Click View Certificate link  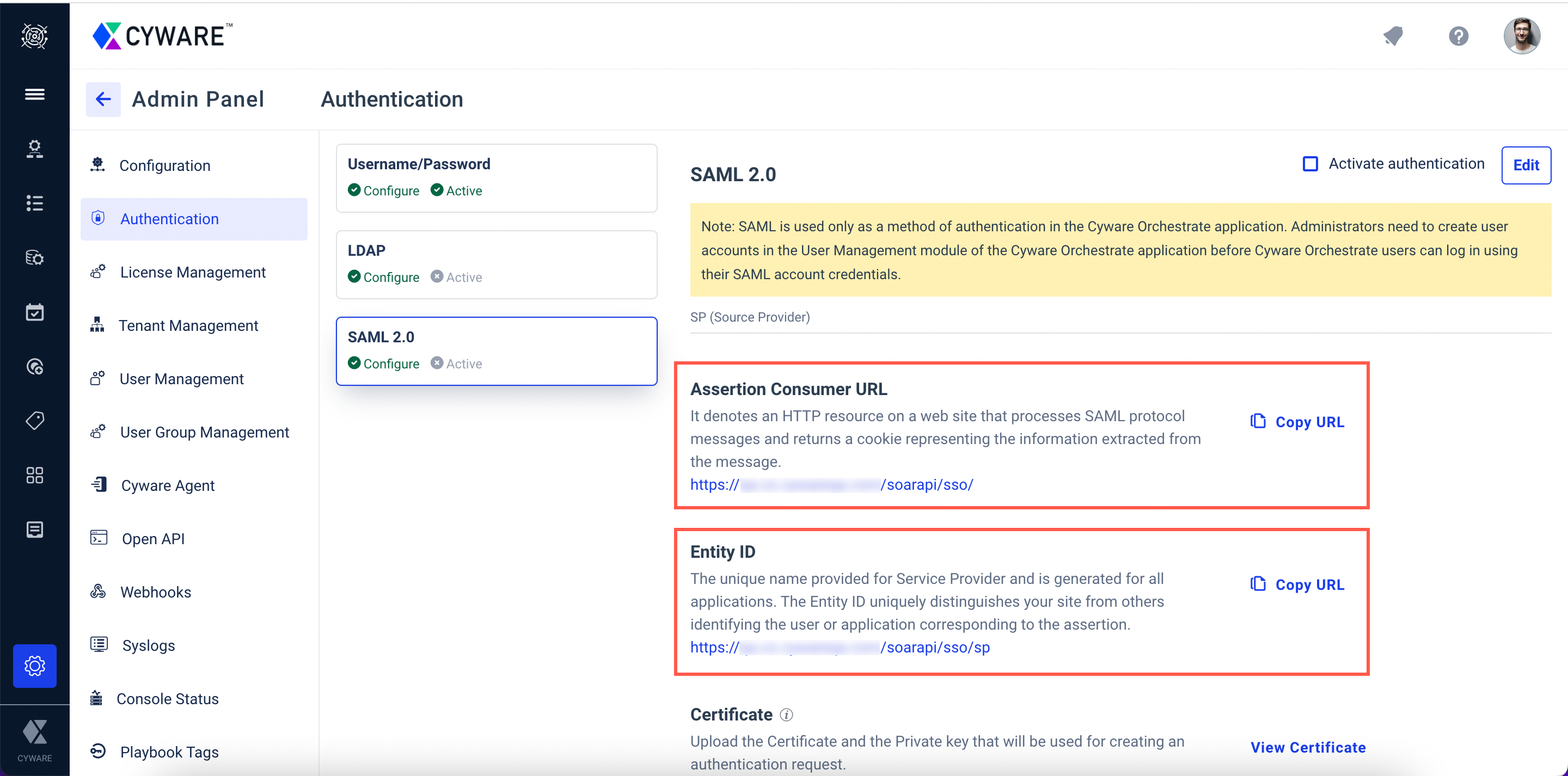tap(1307, 747)
